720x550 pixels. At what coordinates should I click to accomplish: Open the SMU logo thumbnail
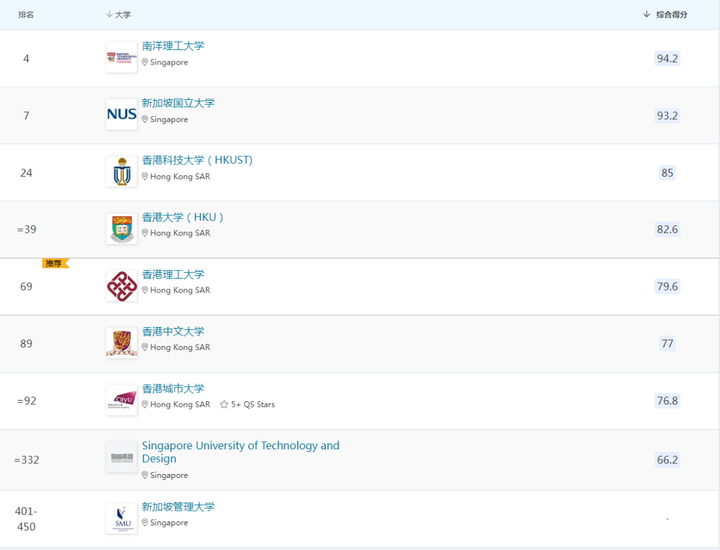click(x=122, y=518)
